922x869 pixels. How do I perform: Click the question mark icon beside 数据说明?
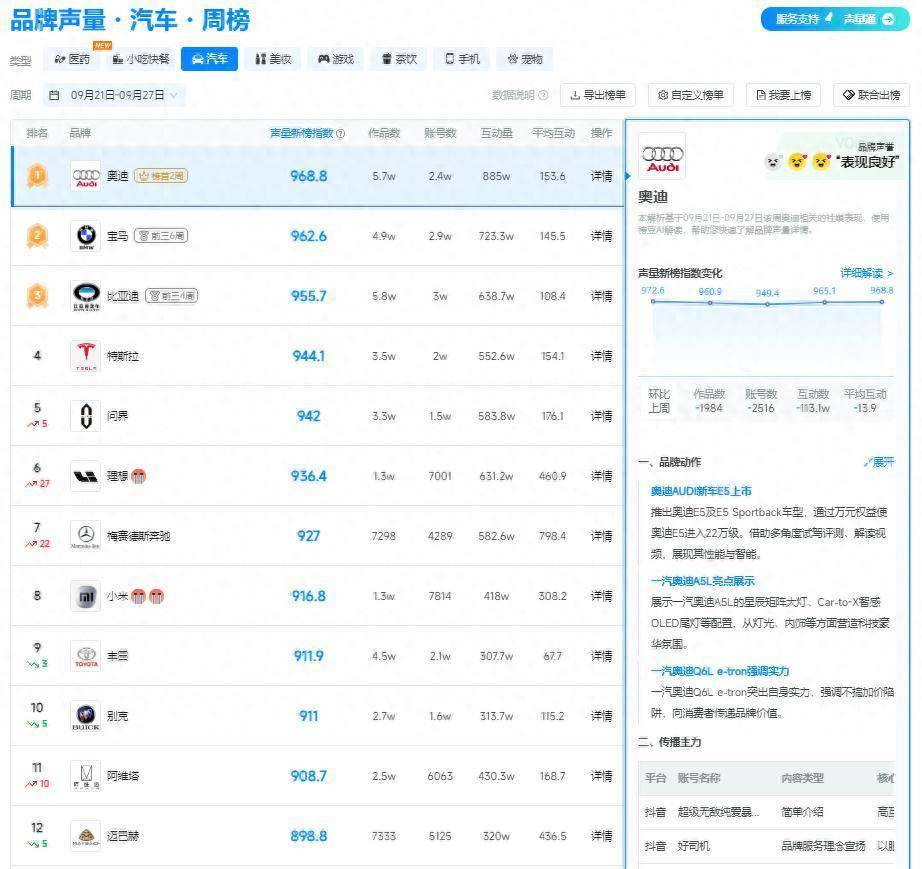coord(541,95)
